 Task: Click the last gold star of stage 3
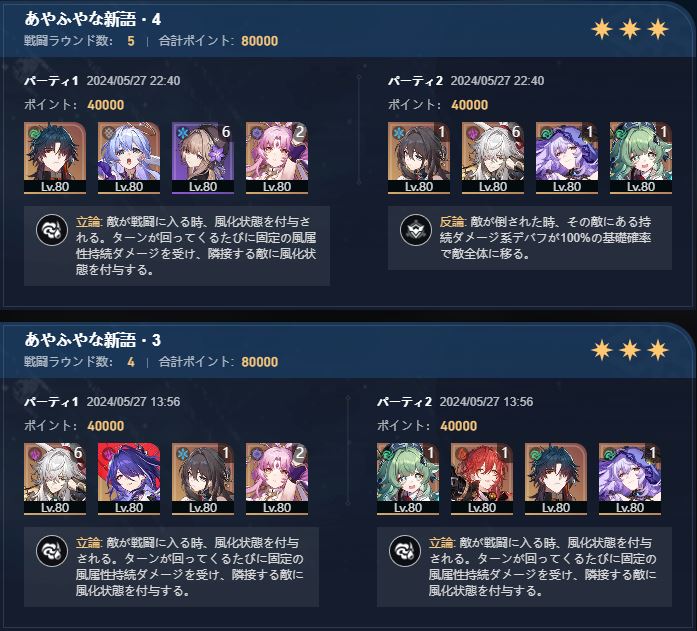[x=657, y=351]
